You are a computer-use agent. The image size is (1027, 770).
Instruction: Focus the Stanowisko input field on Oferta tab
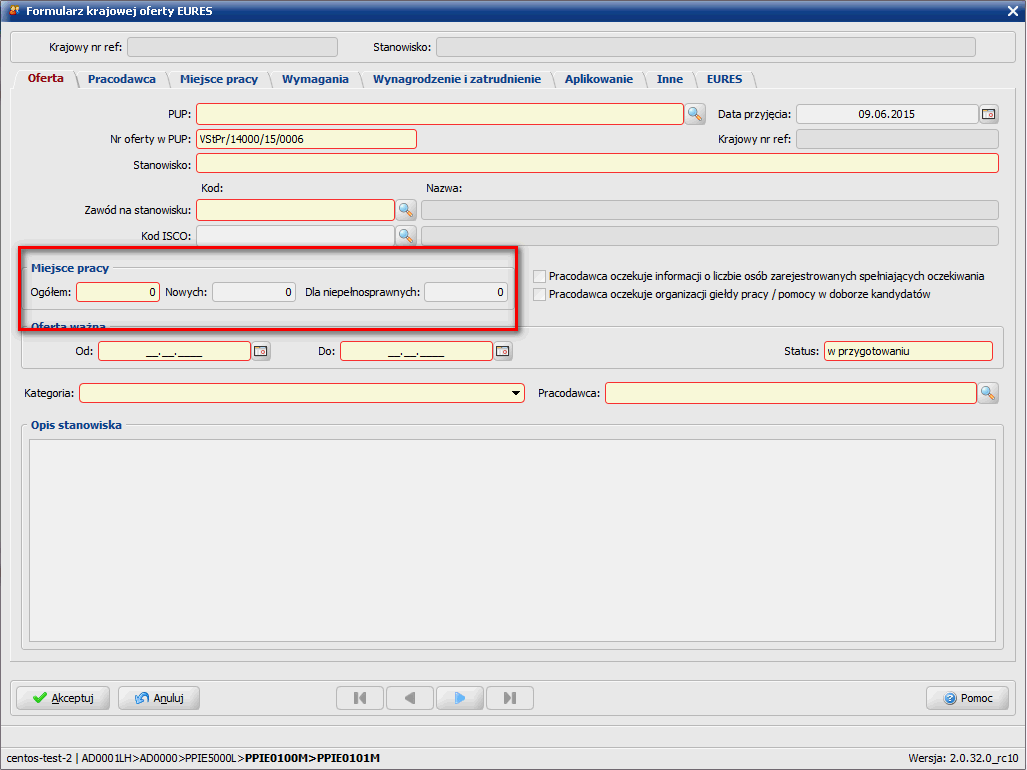597,164
